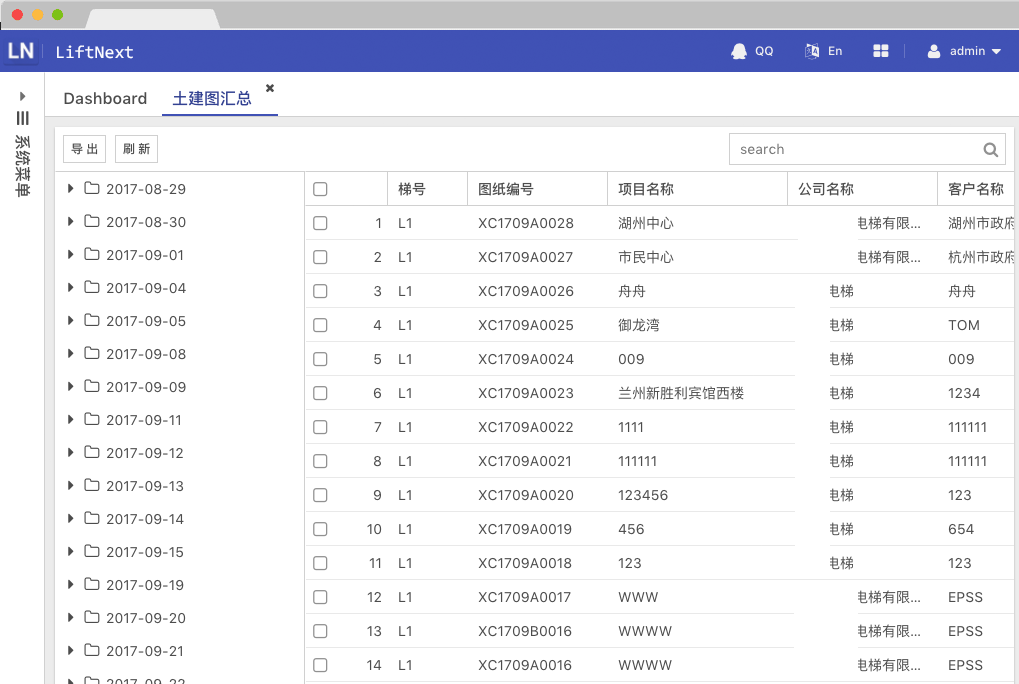Click the 2017-09-09 folder icon

pos(92,386)
